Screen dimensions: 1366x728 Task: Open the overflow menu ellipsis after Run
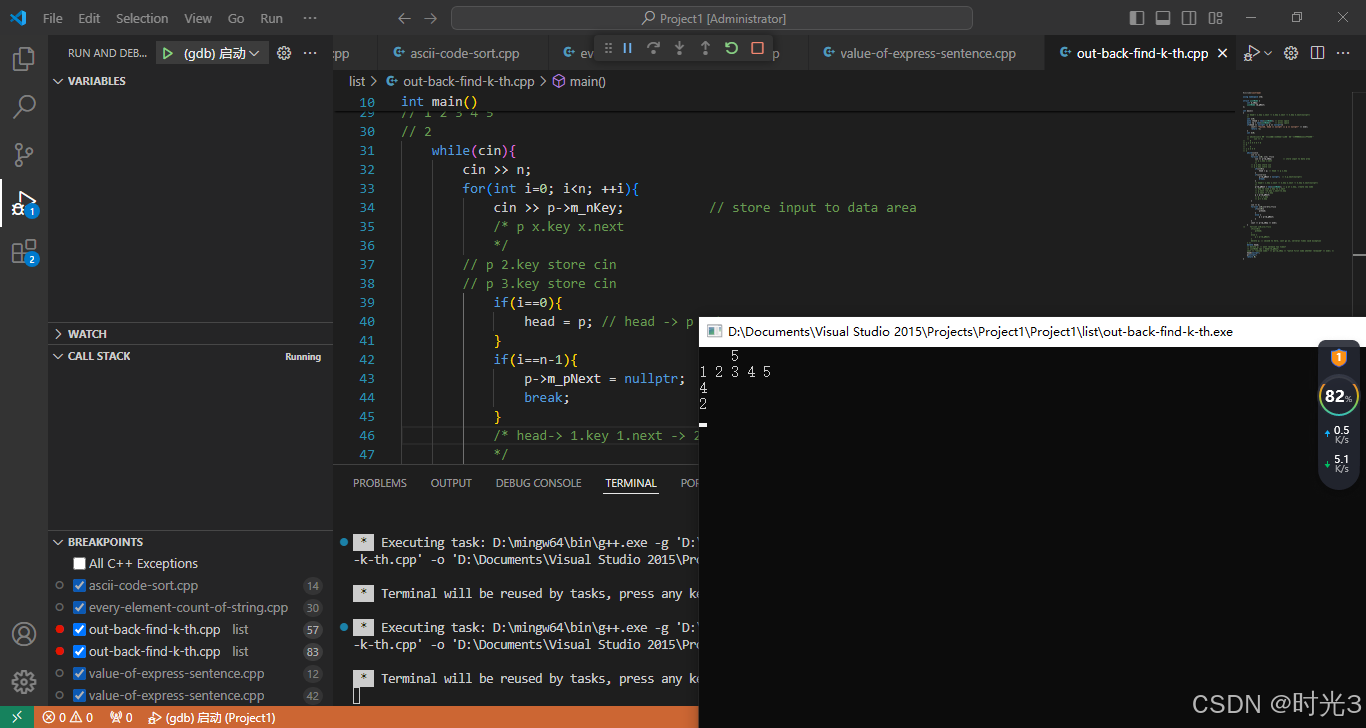(310, 18)
